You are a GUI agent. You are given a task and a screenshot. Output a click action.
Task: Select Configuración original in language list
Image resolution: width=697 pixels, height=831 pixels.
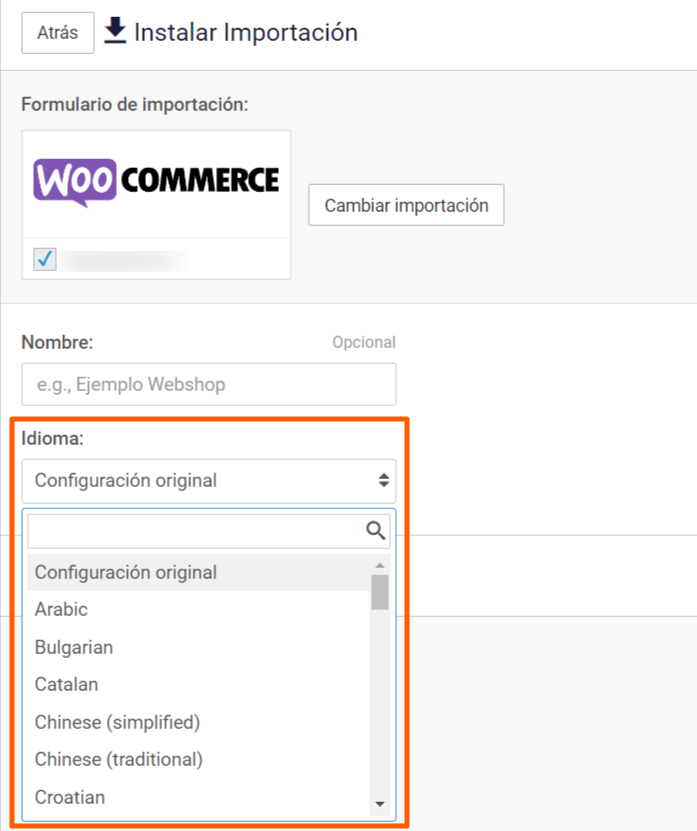[199, 572]
